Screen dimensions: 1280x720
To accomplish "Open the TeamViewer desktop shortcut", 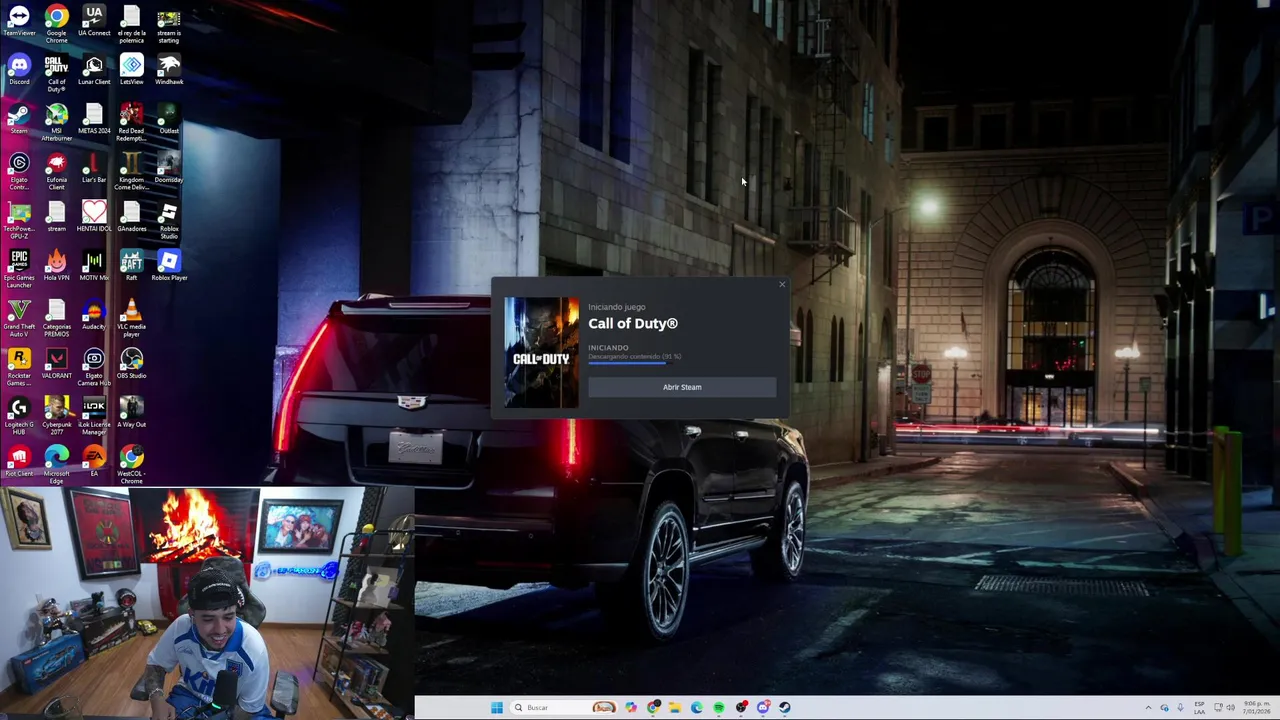I will [x=19, y=22].
